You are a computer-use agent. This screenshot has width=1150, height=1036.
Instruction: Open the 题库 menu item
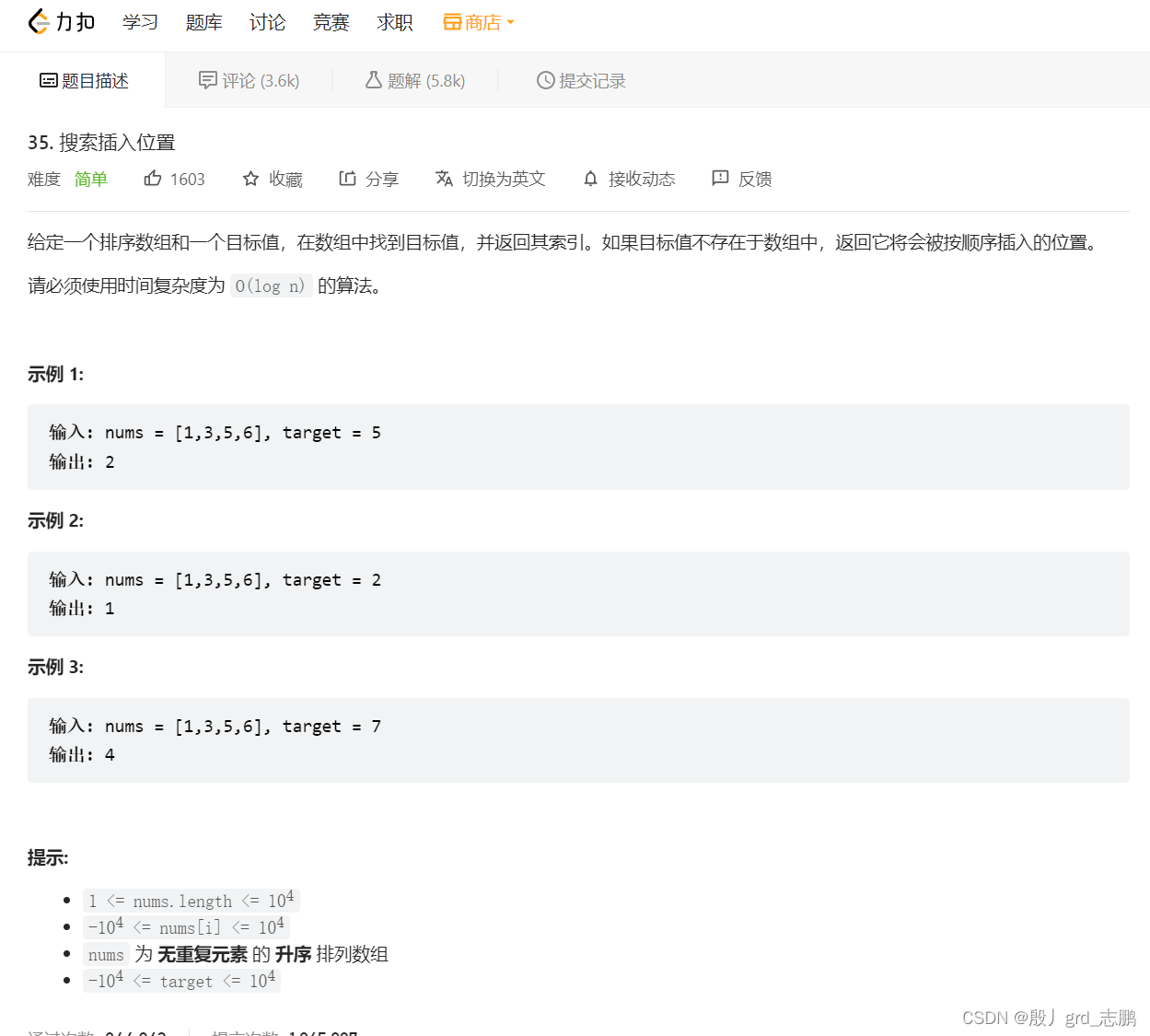(x=203, y=21)
